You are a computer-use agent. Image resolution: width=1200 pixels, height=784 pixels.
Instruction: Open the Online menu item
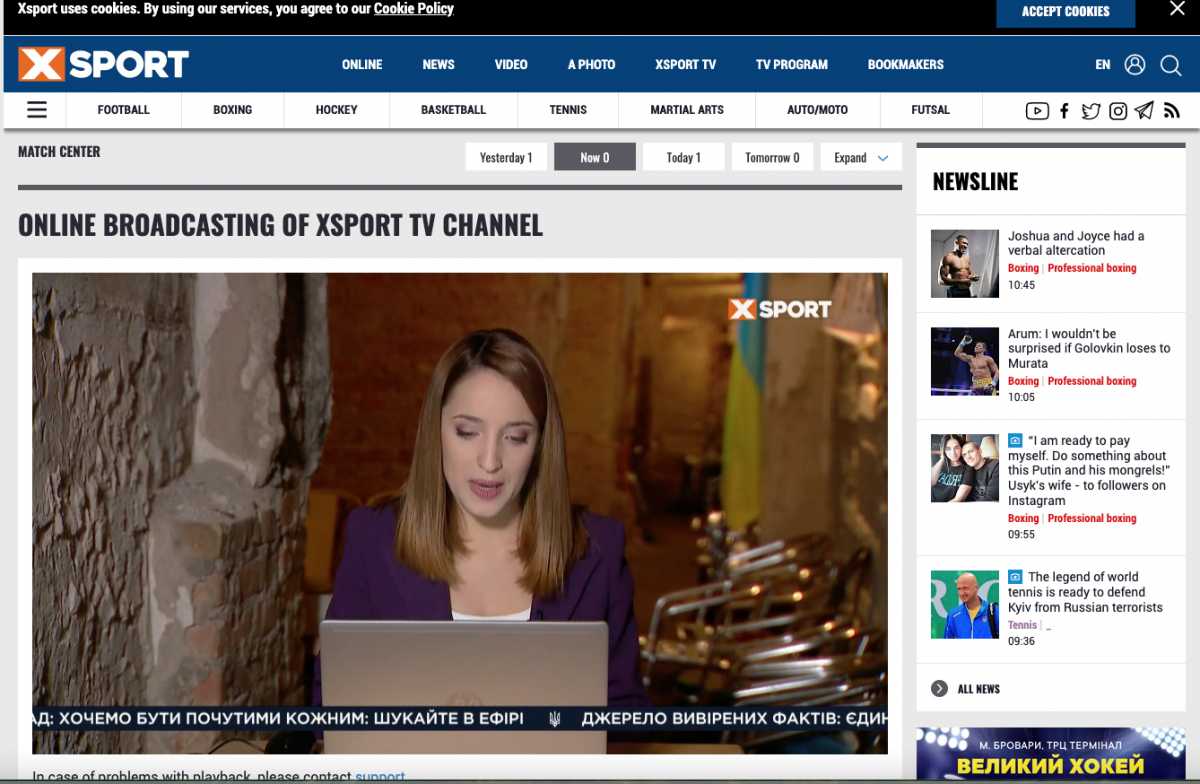pyautogui.click(x=362, y=64)
